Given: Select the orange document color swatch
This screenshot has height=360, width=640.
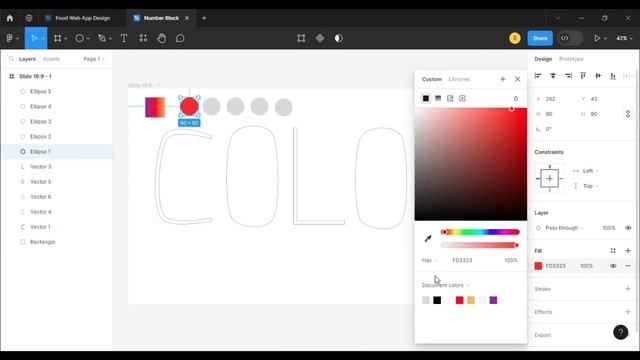Looking at the screenshot, I should click(471, 300).
